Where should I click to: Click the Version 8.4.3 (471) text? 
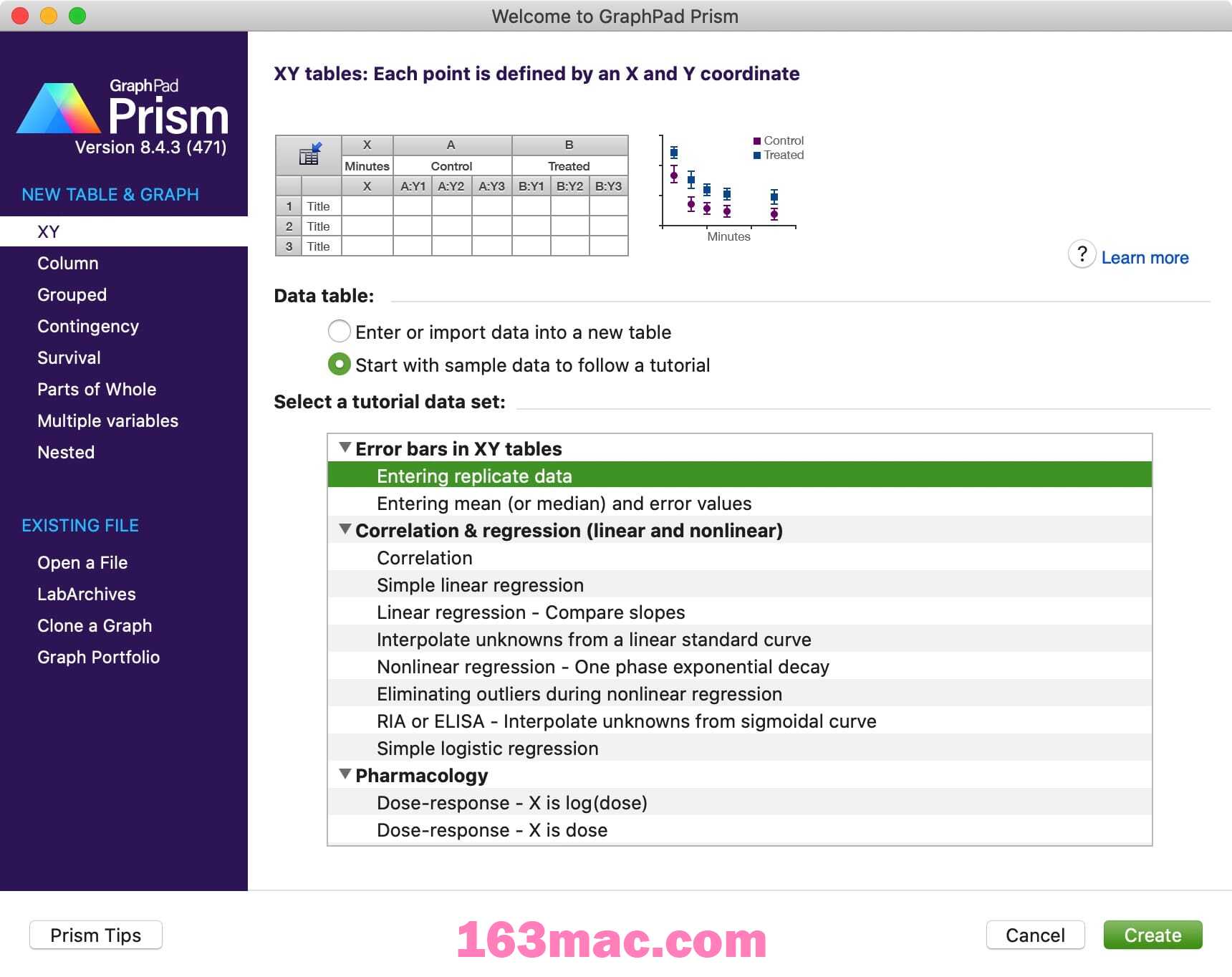click(150, 147)
